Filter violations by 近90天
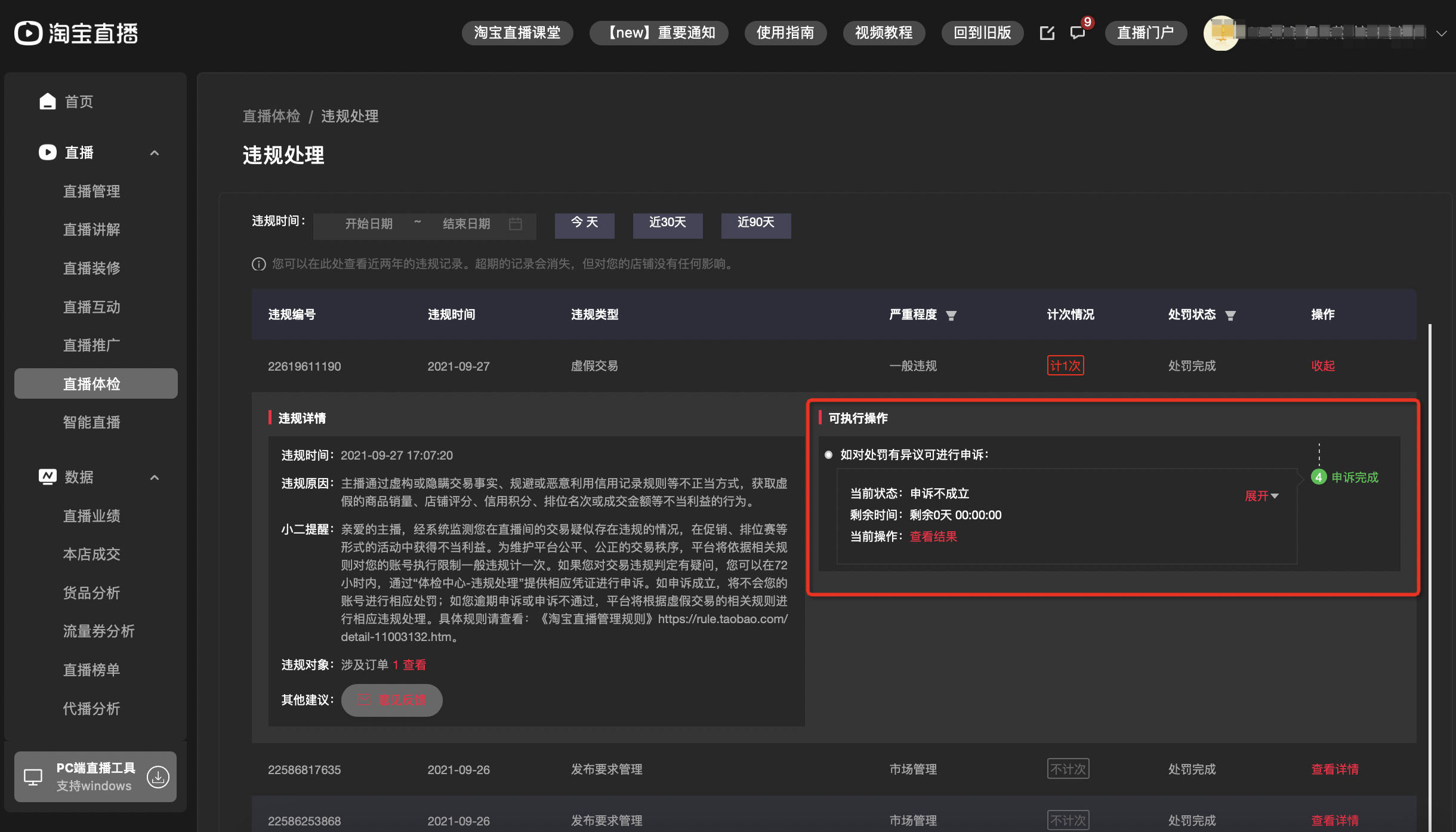The image size is (1456, 832). 756,225
